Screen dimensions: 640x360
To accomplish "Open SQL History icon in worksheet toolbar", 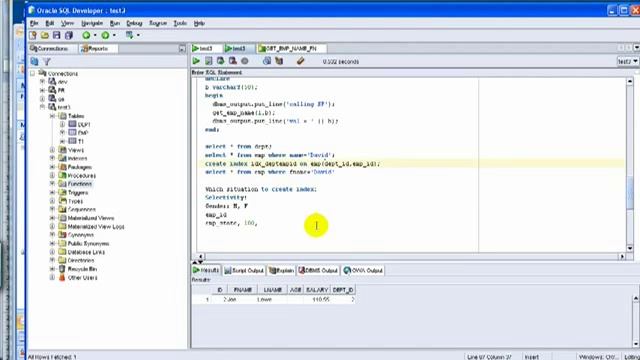I will pyautogui.click(x=267, y=61).
